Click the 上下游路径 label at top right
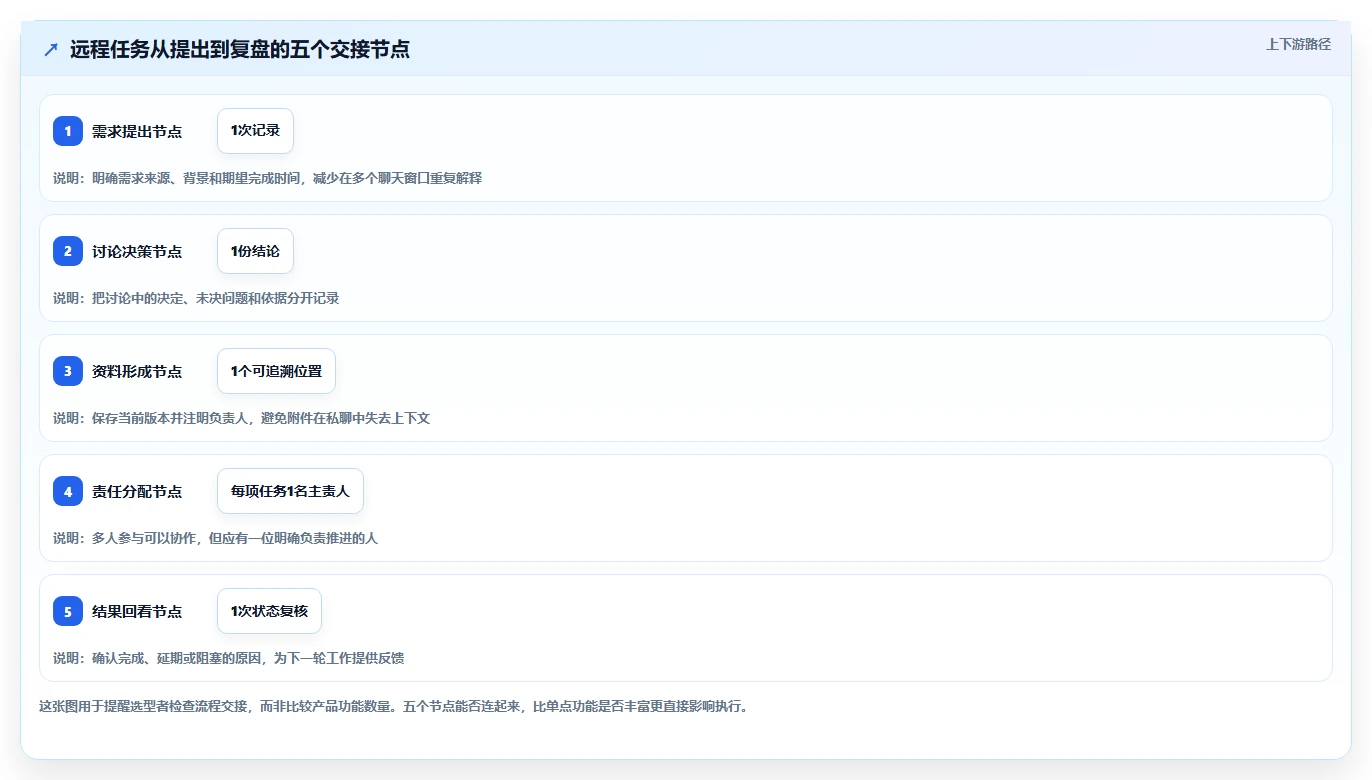This screenshot has width=1372, height=780. [1298, 44]
